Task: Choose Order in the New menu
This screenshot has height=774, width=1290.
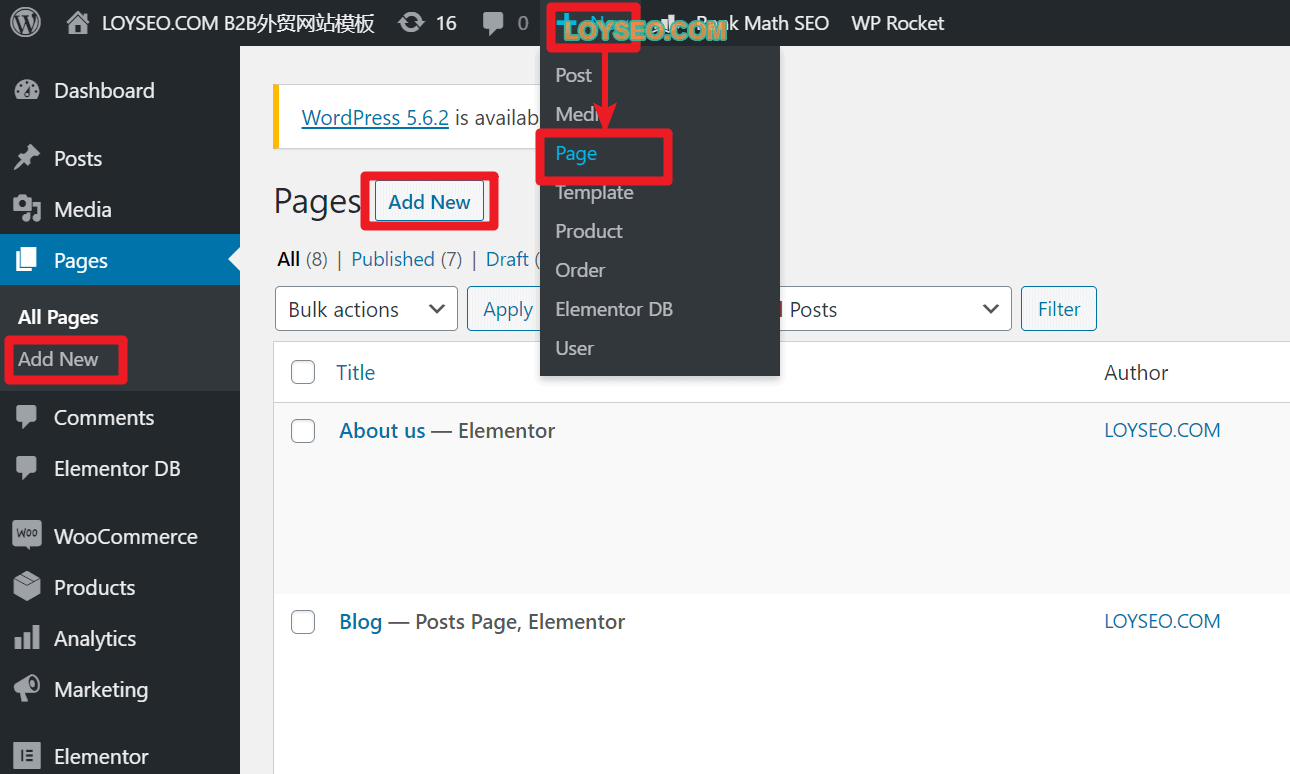Action: 580,270
